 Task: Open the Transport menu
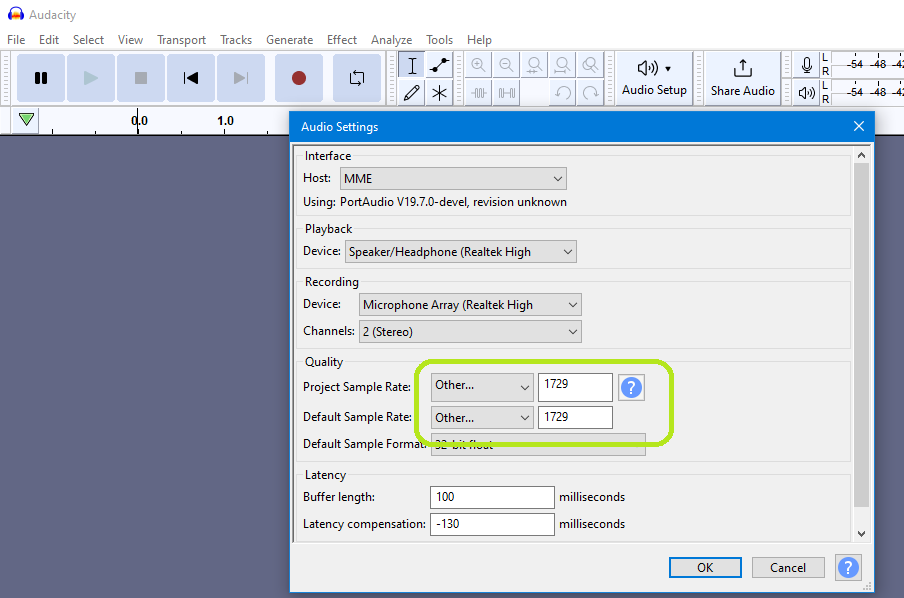[x=181, y=40]
